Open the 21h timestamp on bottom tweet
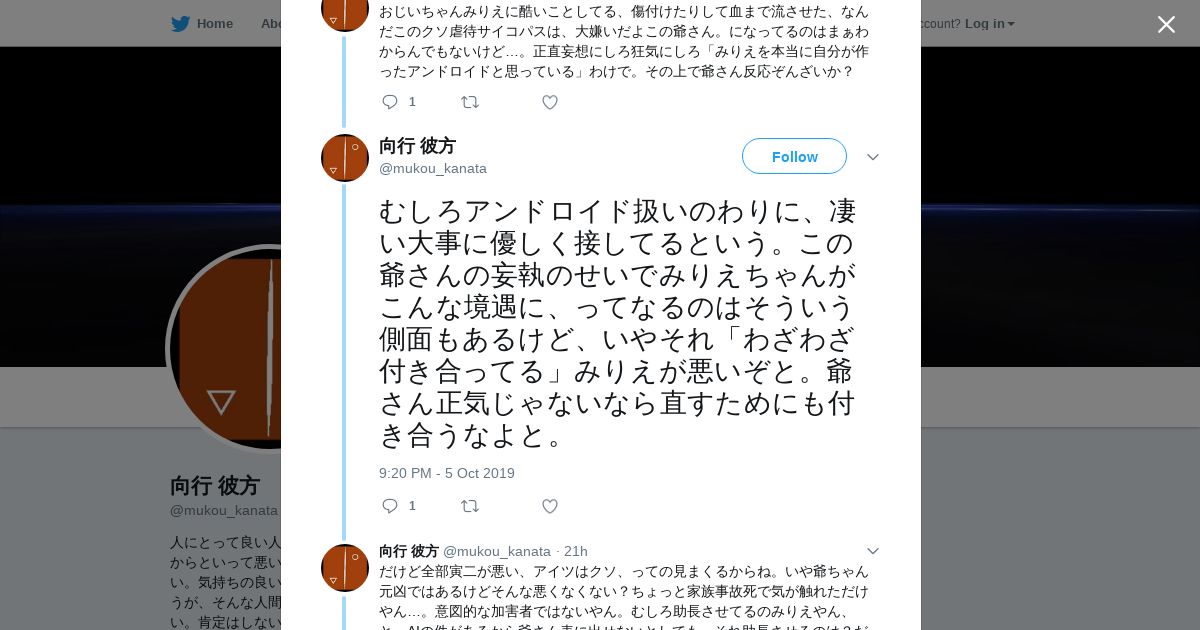Image resolution: width=1200 pixels, height=630 pixels. pos(576,551)
